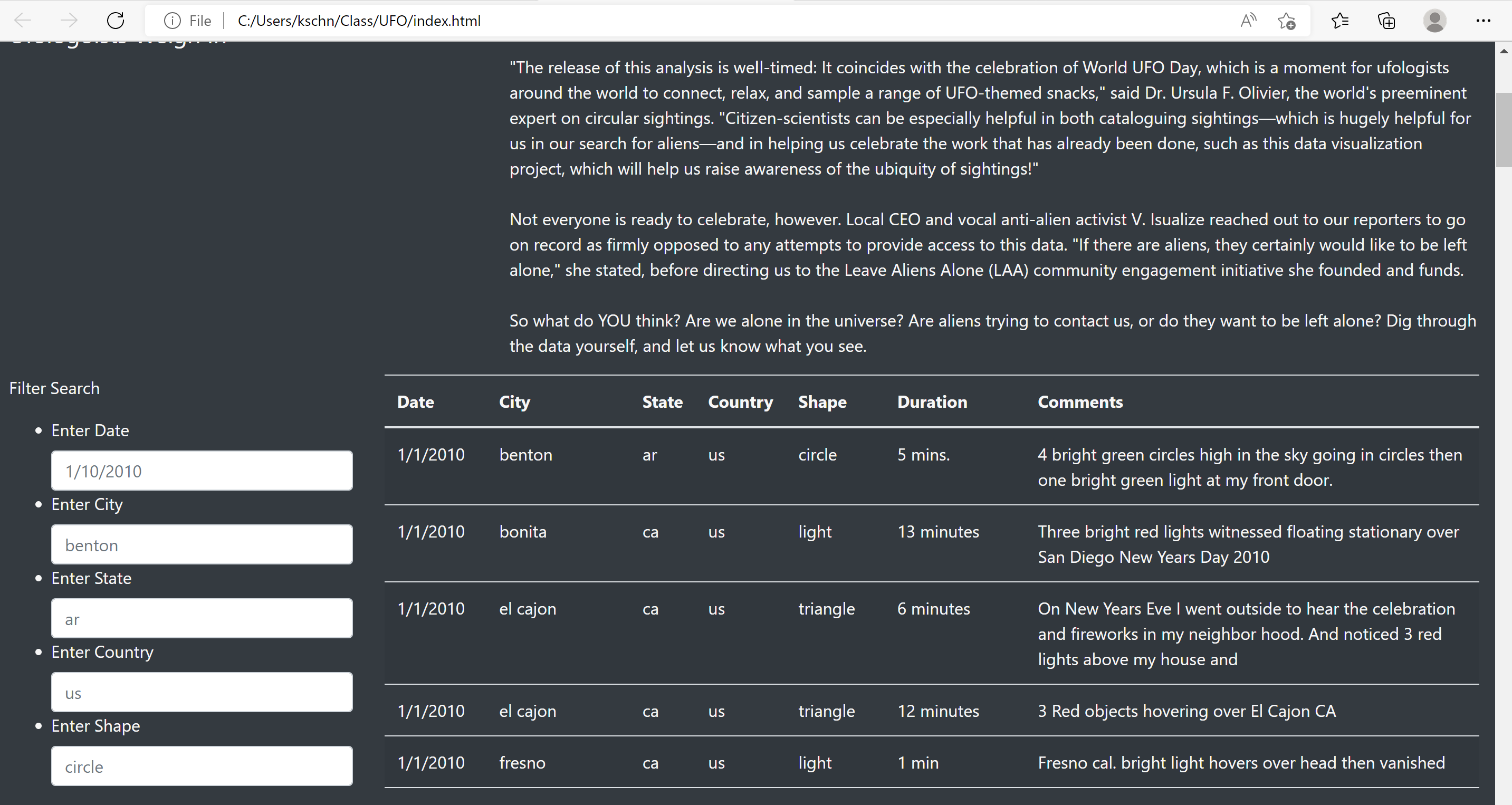This screenshot has width=1512, height=805.
Task: Click the Enter Date input field
Action: (x=202, y=471)
